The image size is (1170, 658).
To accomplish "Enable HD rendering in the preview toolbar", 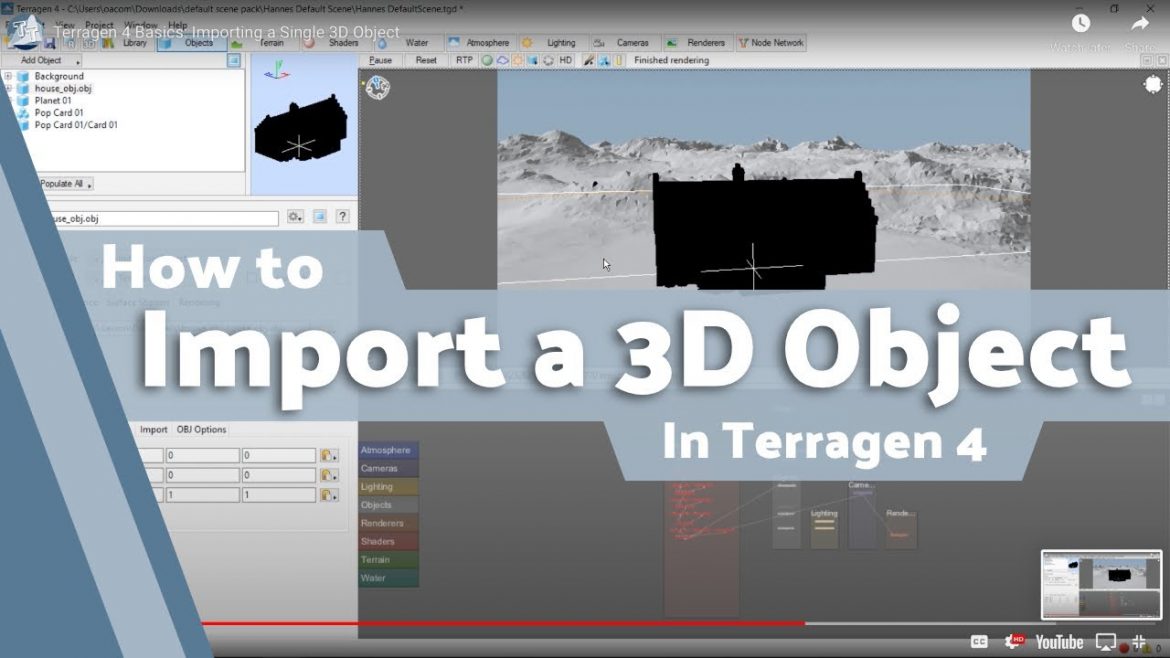I will tap(566, 60).
